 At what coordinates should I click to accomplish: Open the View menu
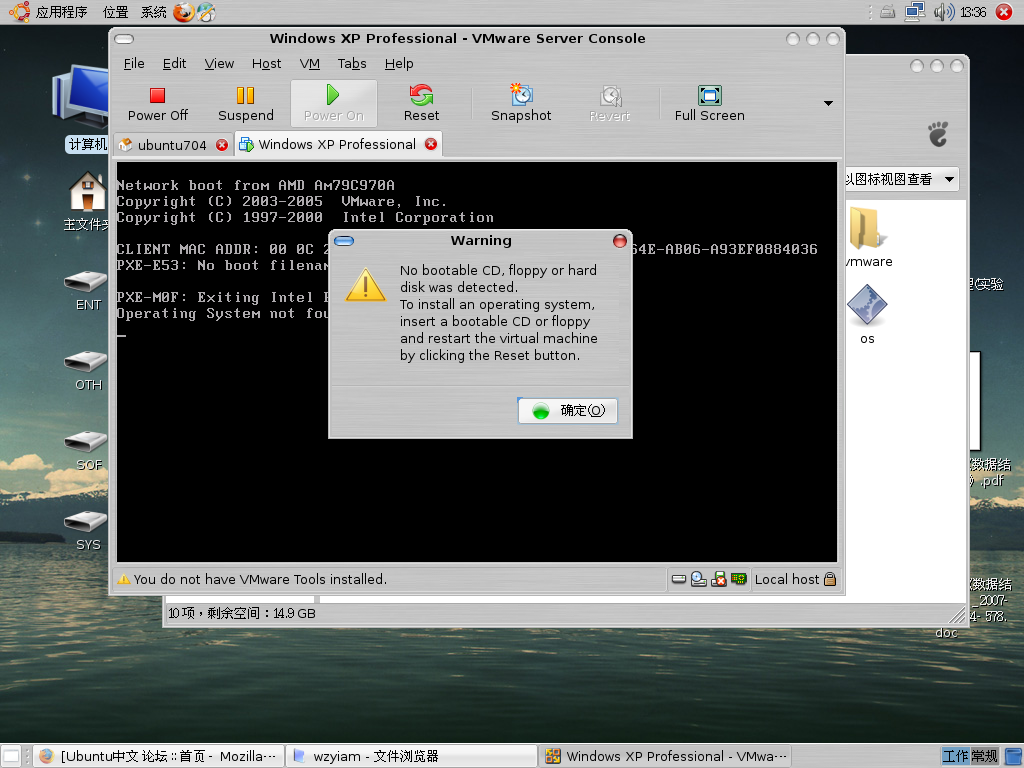click(219, 63)
